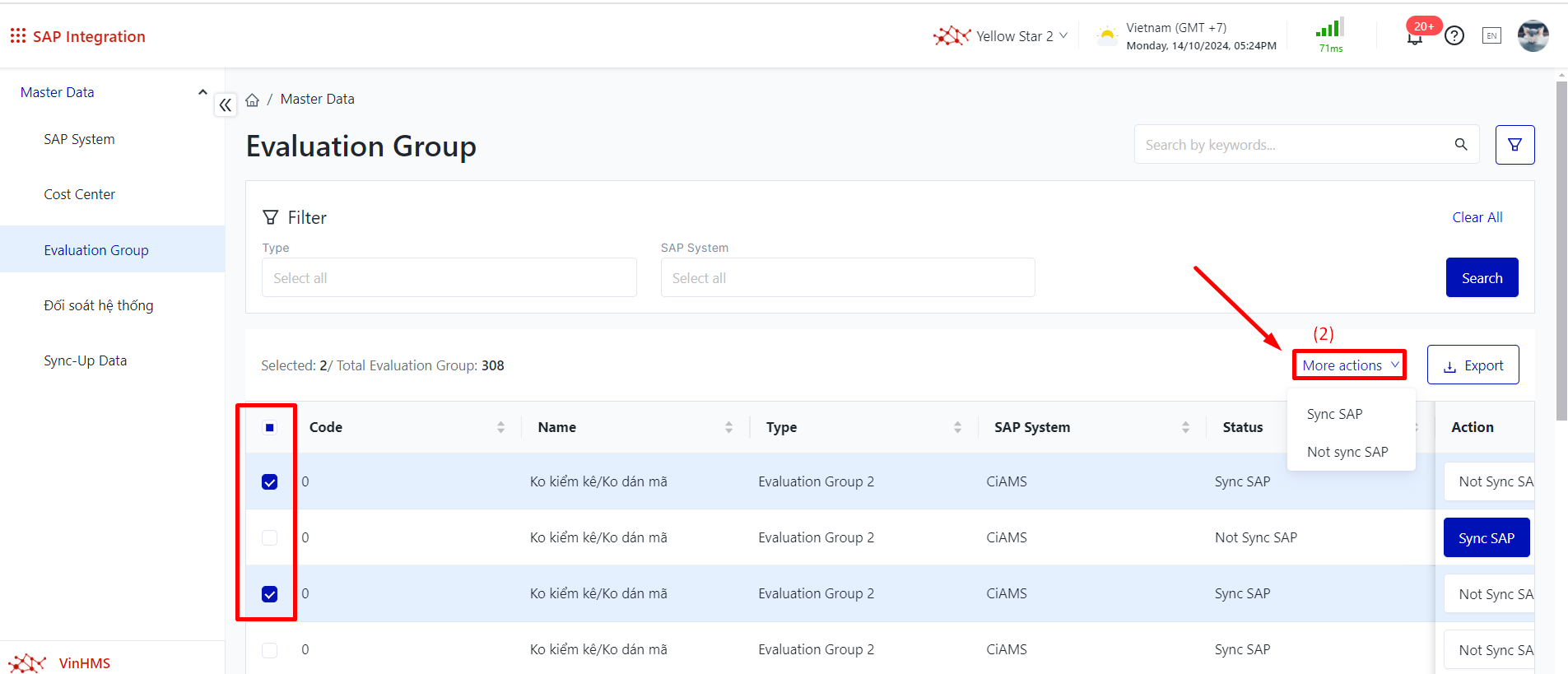Choose Not sync SAP from More actions menu

click(1347, 452)
